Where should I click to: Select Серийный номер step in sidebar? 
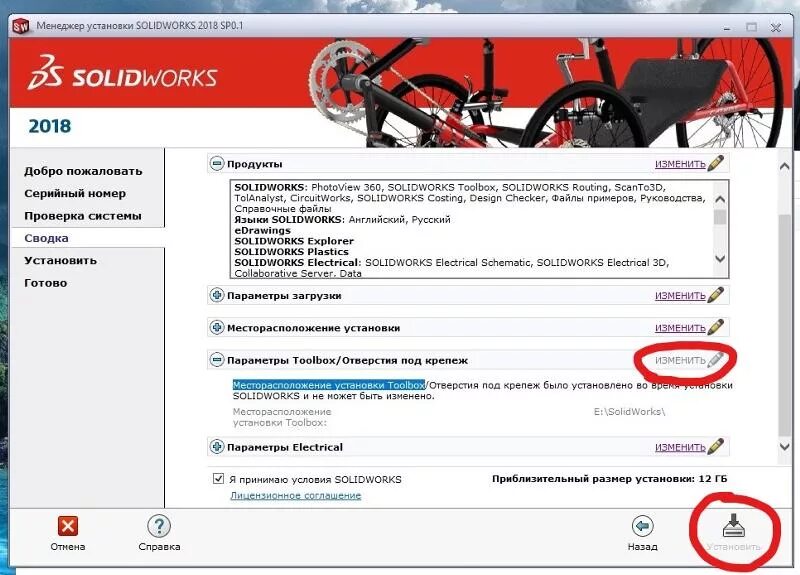click(x=75, y=193)
